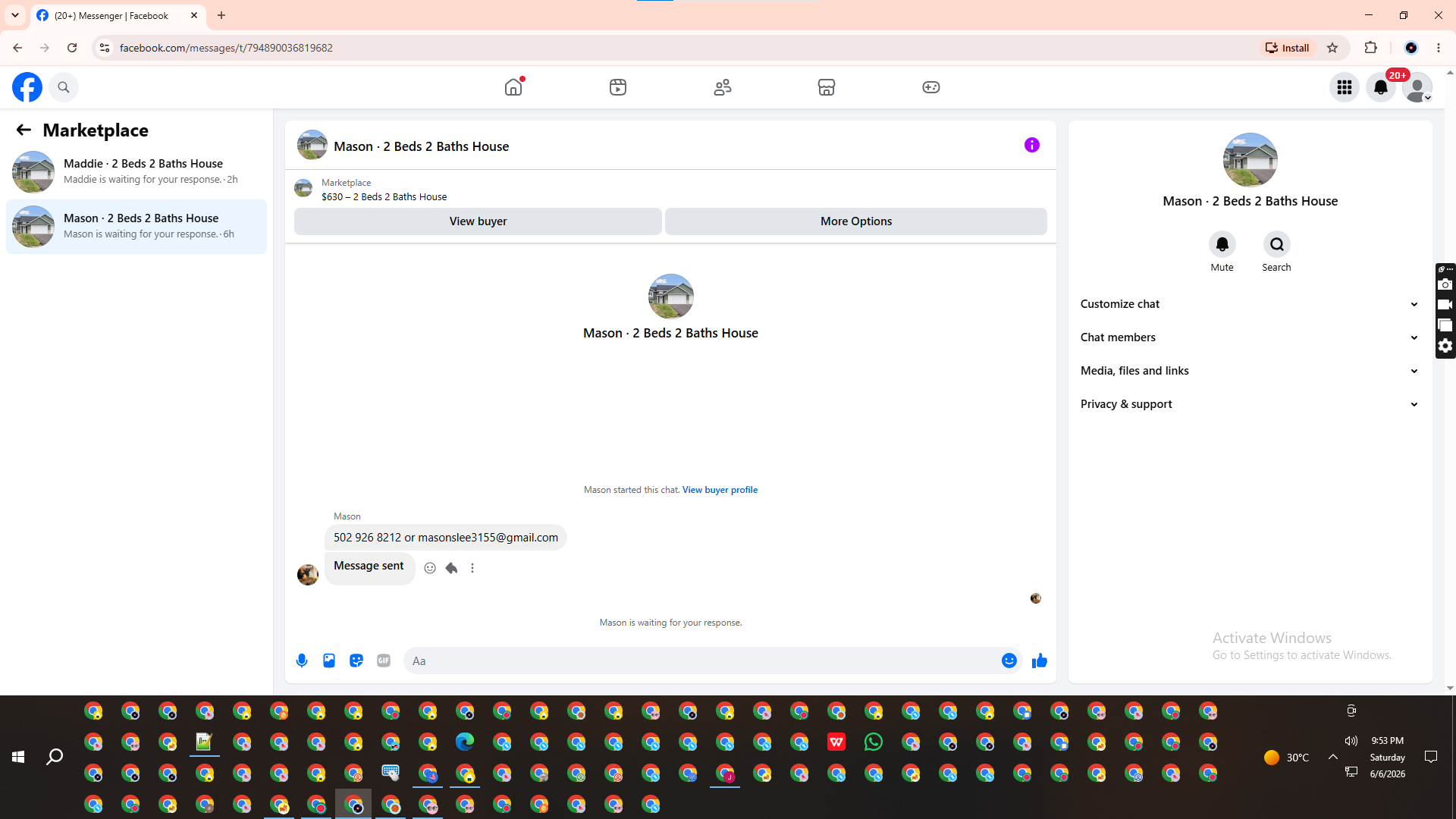Viewport: 1456px width, 819px height.
Task: Open Maddie's 2 Beds 2 Baths chat
Action: point(136,171)
